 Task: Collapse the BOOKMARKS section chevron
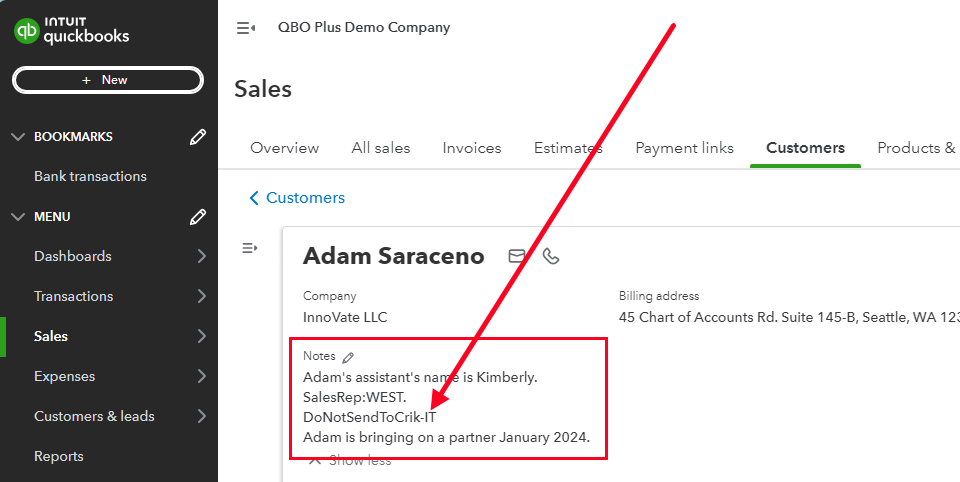pos(17,137)
